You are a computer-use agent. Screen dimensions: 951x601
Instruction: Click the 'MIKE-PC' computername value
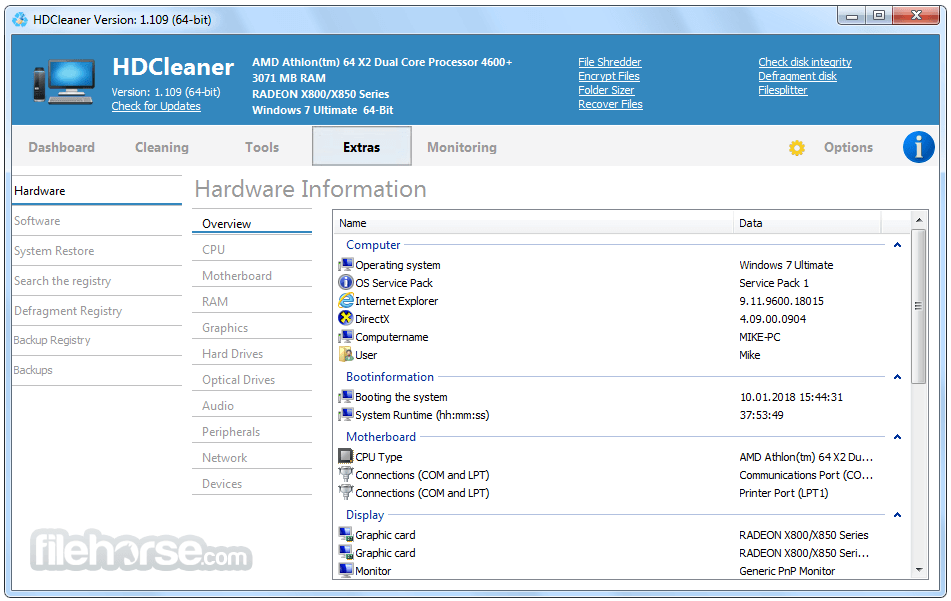(759, 337)
